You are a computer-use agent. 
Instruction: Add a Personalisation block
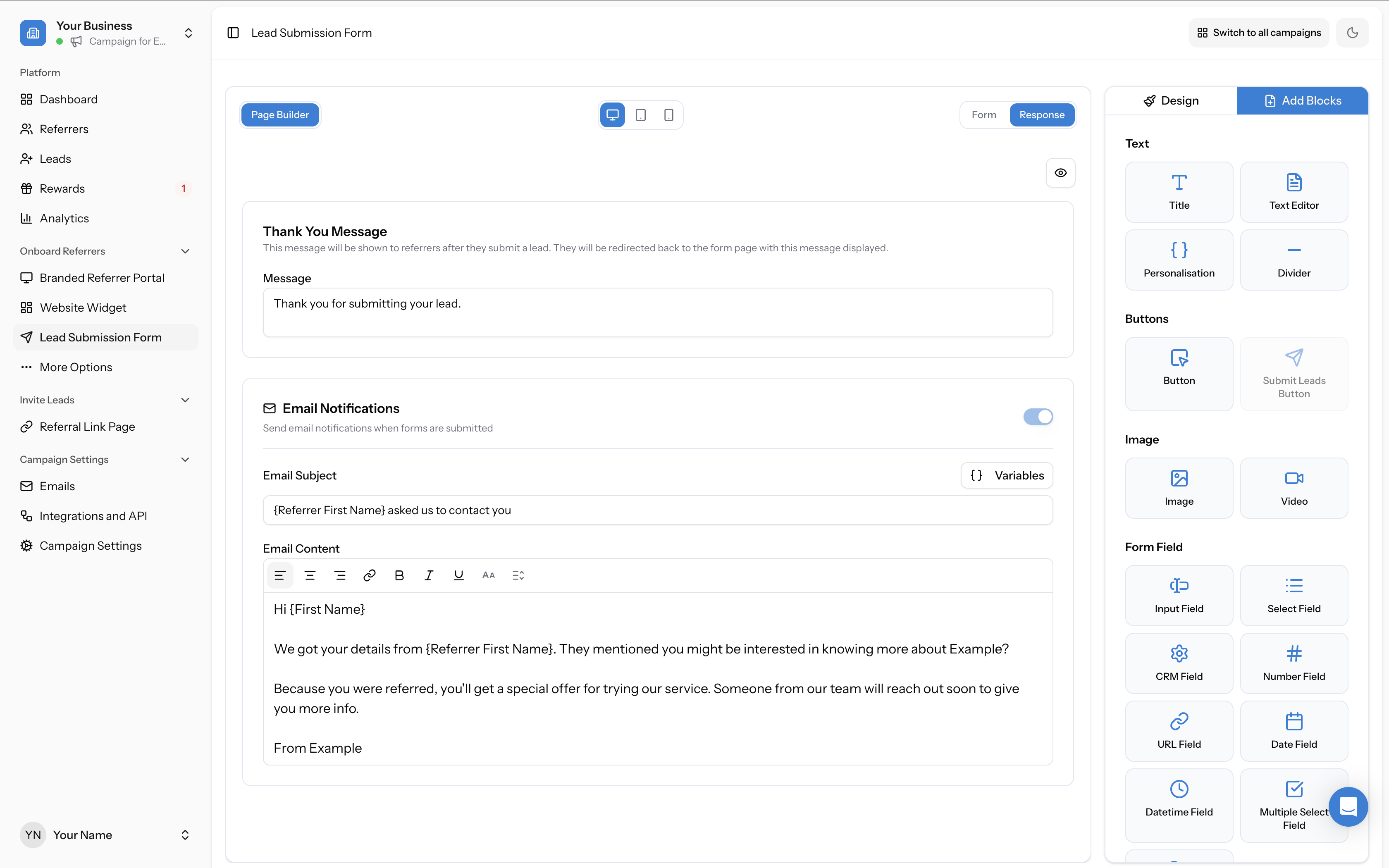coord(1179,260)
